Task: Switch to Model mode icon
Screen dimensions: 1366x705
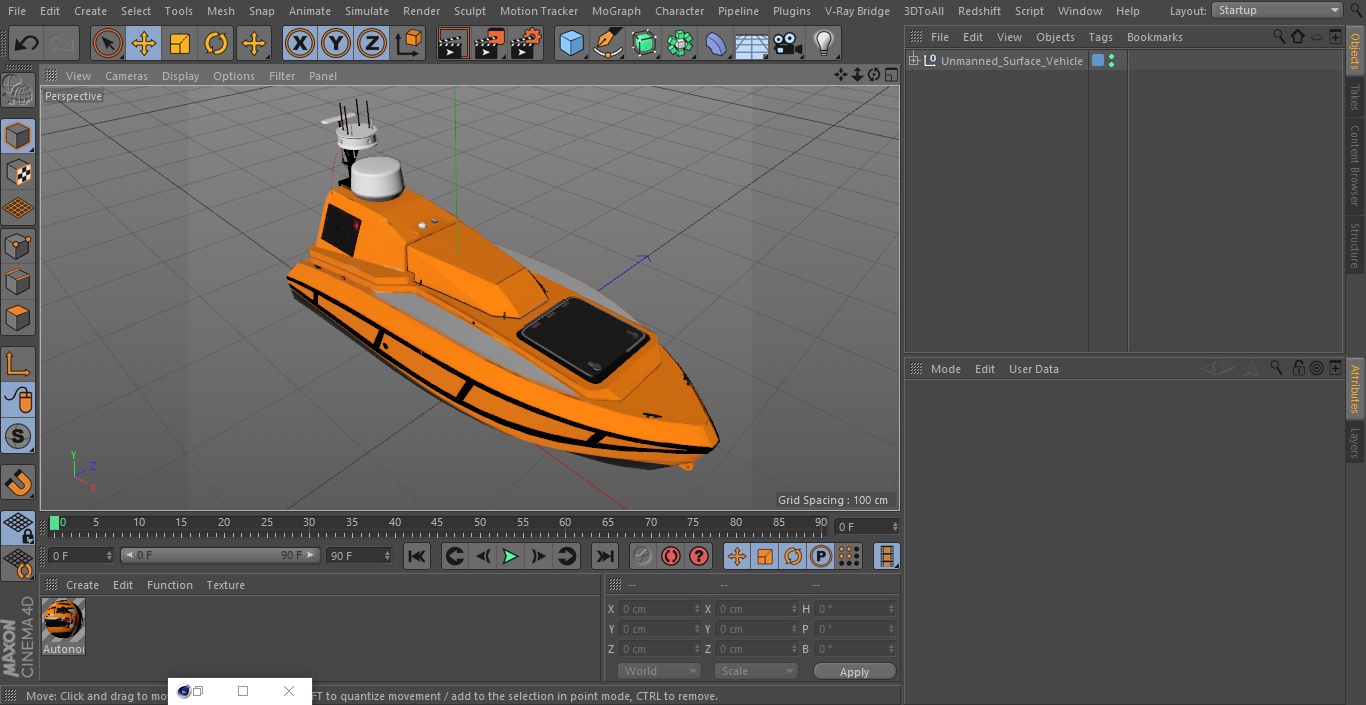Action: (18, 136)
